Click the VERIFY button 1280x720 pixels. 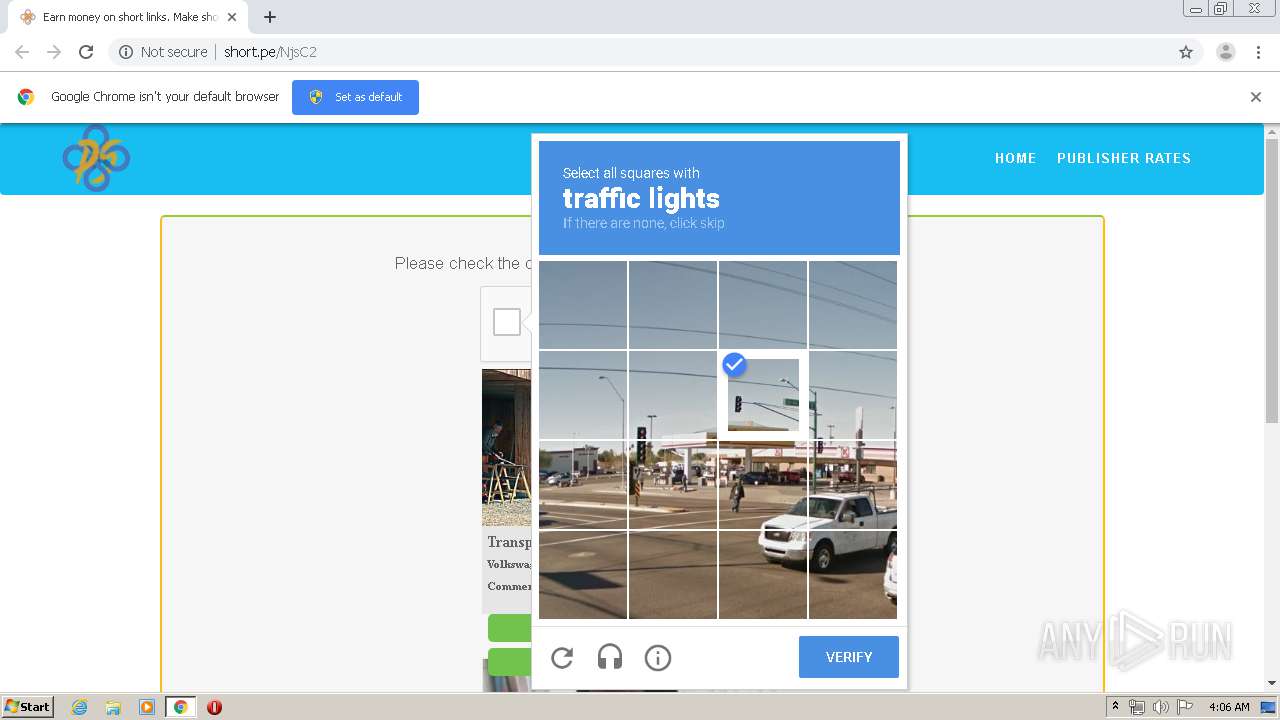[849, 657]
